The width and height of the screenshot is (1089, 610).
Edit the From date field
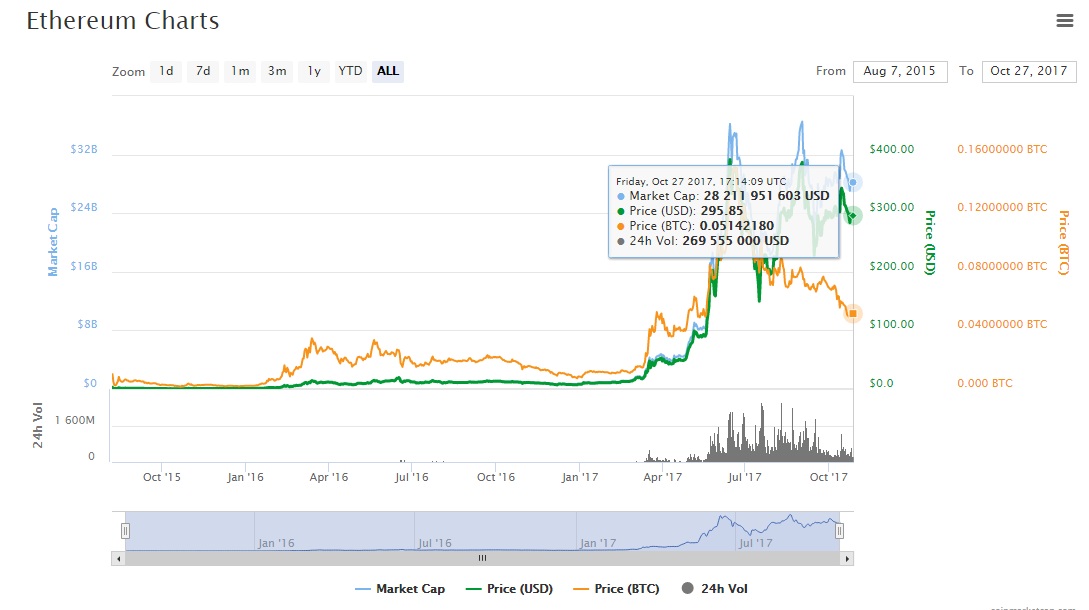tap(900, 71)
